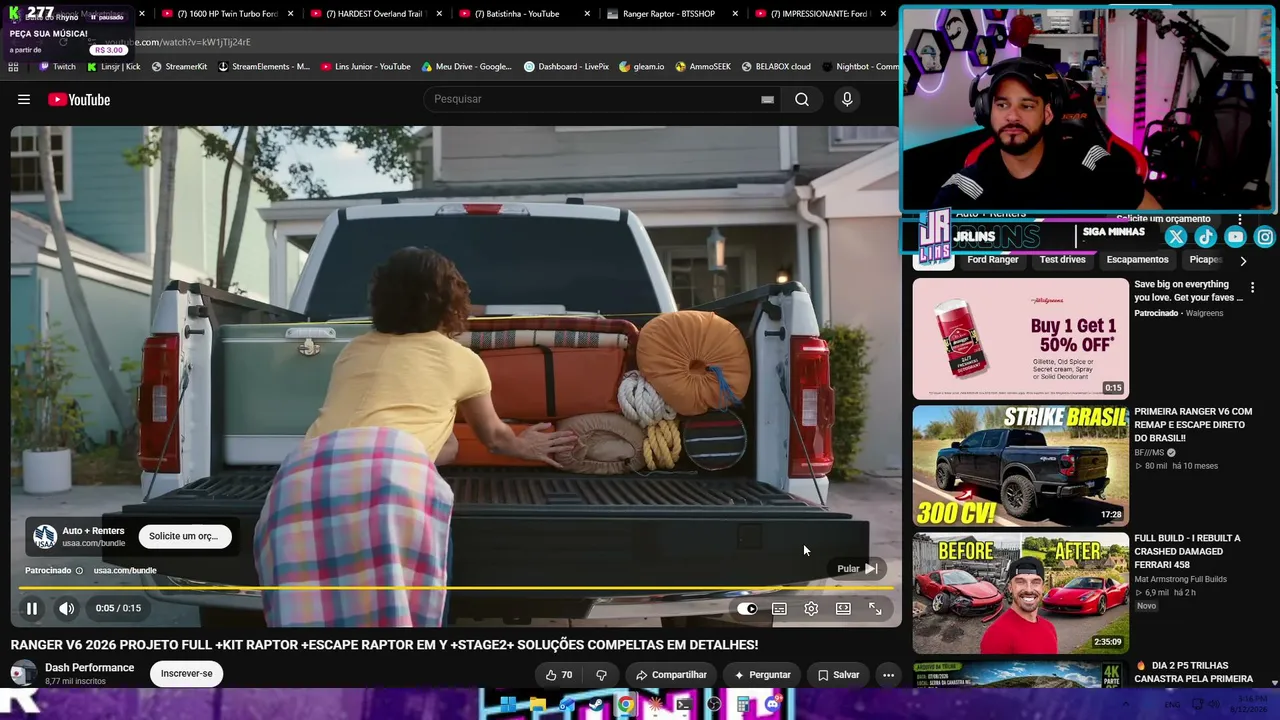
Task: Pause the video playback
Action: click(32, 608)
